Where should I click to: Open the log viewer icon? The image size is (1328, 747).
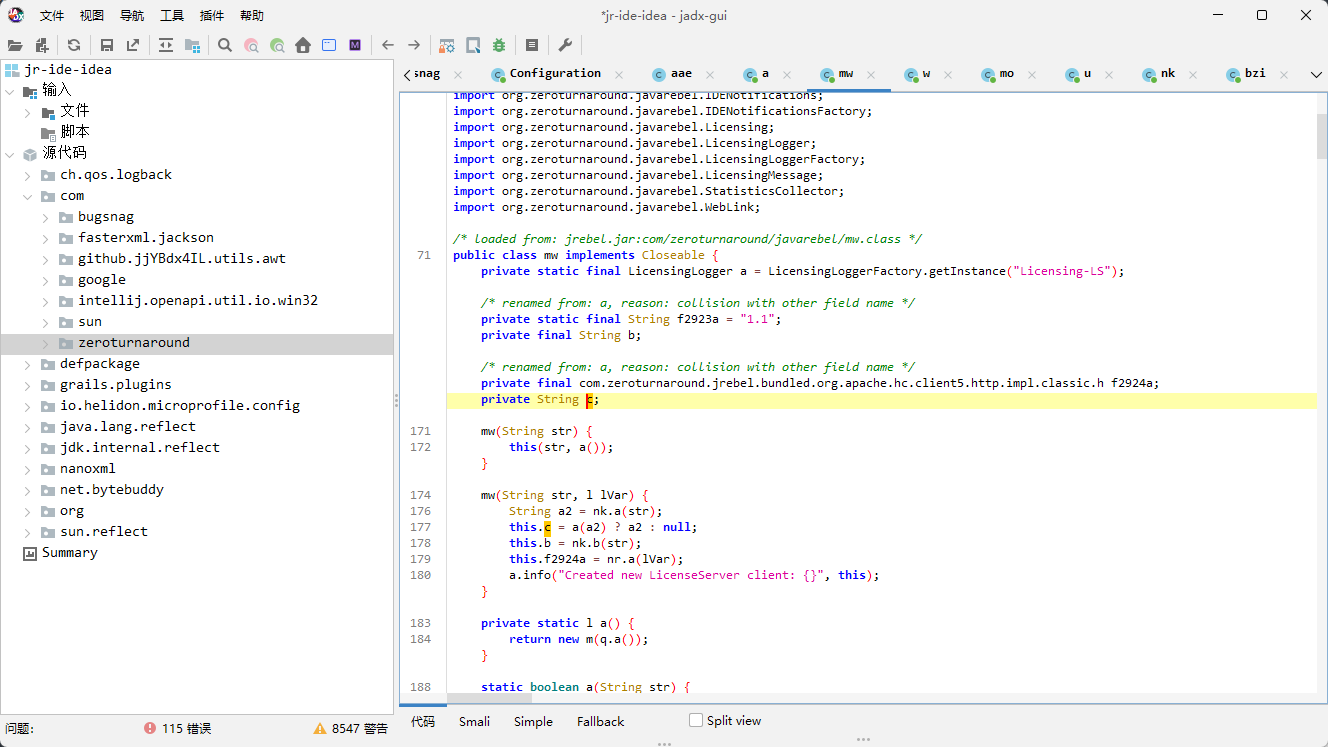[532, 45]
